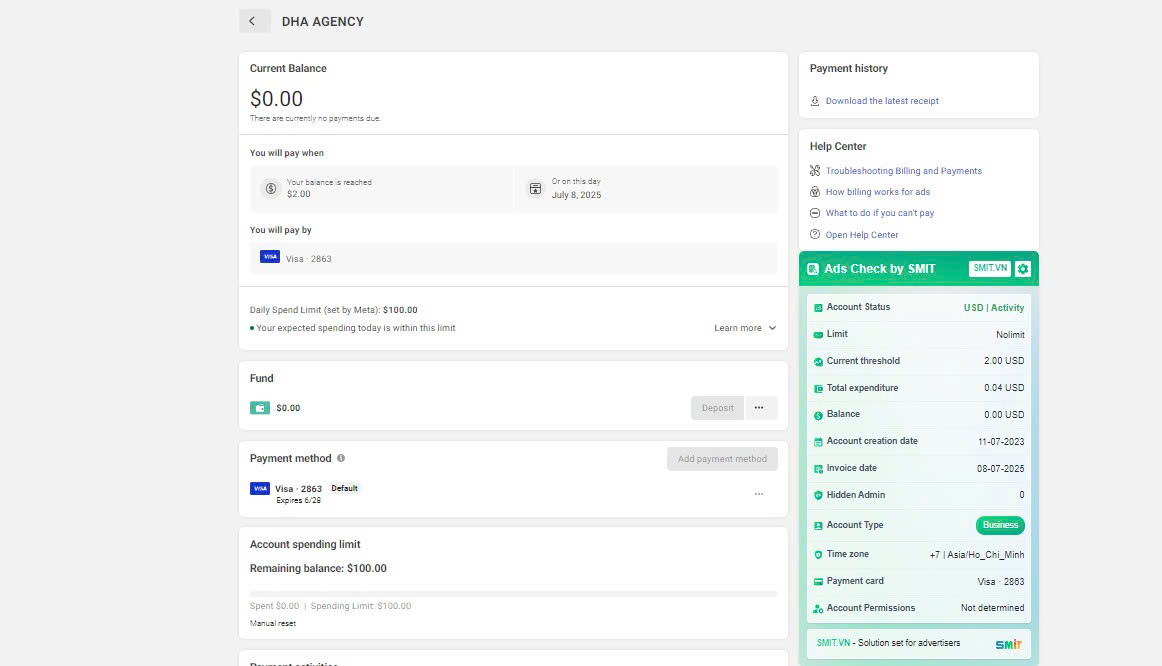The image size is (1162, 666).
Task: Click the SMIT.VN badge in header
Action: point(989,268)
